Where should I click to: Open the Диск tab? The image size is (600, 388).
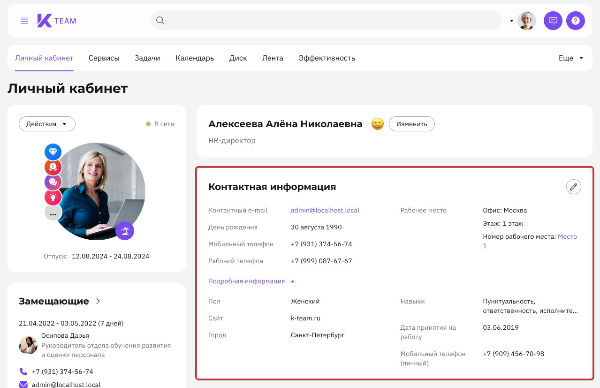pyautogui.click(x=238, y=58)
